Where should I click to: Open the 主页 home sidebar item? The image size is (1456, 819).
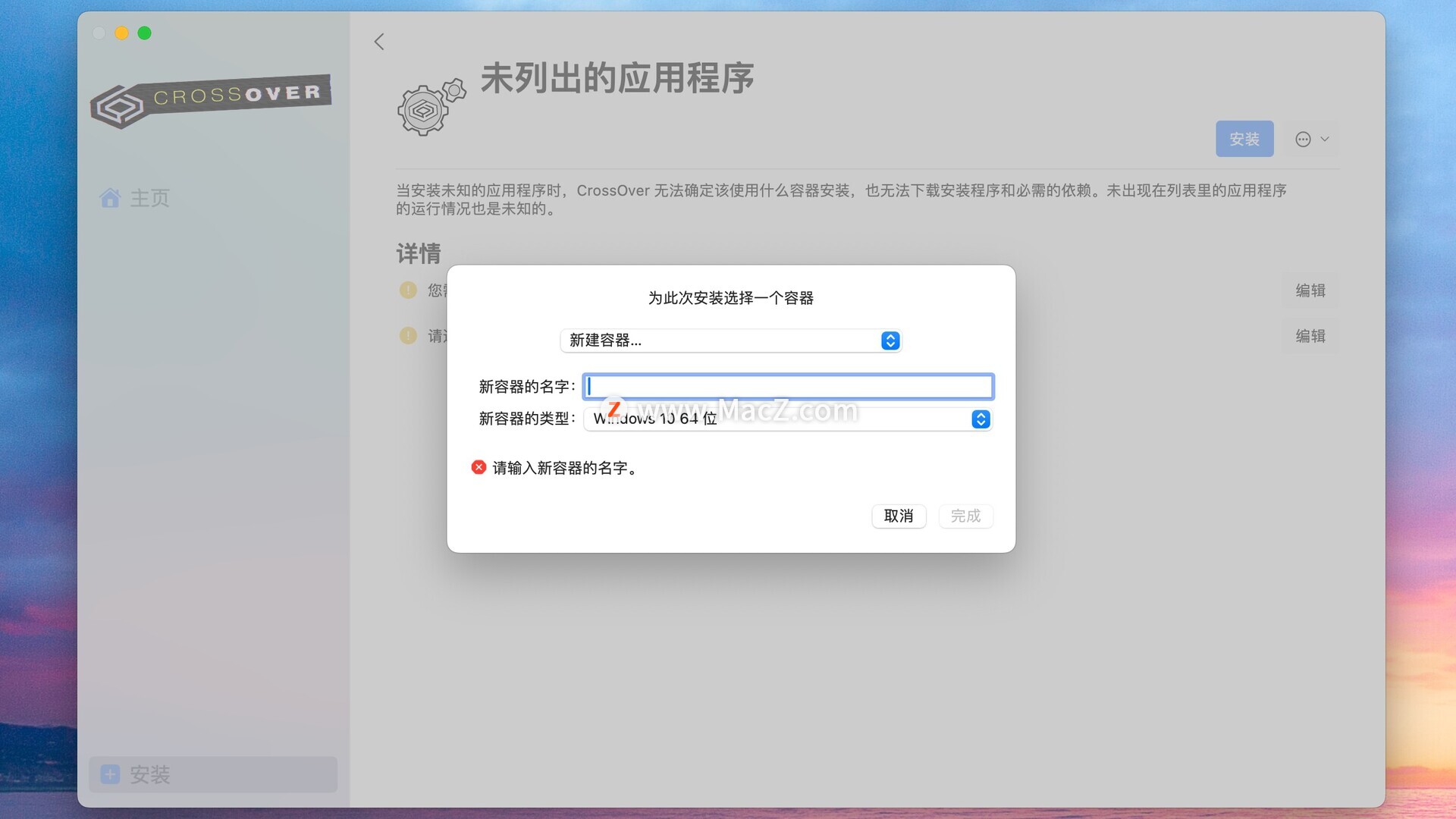pyautogui.click(x=134, y=198)
